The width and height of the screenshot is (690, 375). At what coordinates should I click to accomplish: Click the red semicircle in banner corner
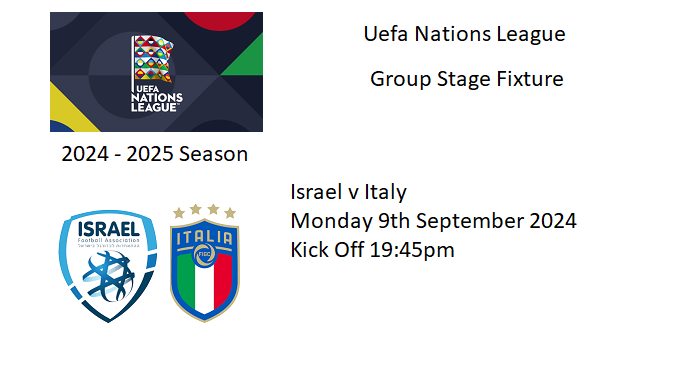219,20
